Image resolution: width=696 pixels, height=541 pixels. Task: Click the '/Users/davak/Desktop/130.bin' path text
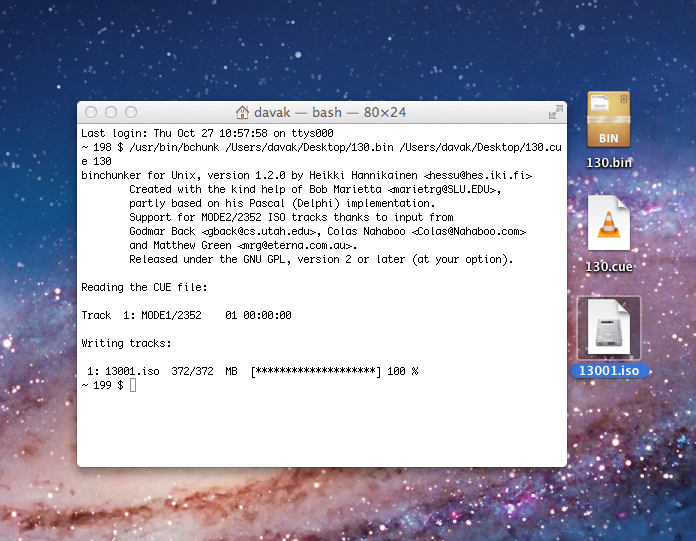pyautogui.click(x=309, y=147)
